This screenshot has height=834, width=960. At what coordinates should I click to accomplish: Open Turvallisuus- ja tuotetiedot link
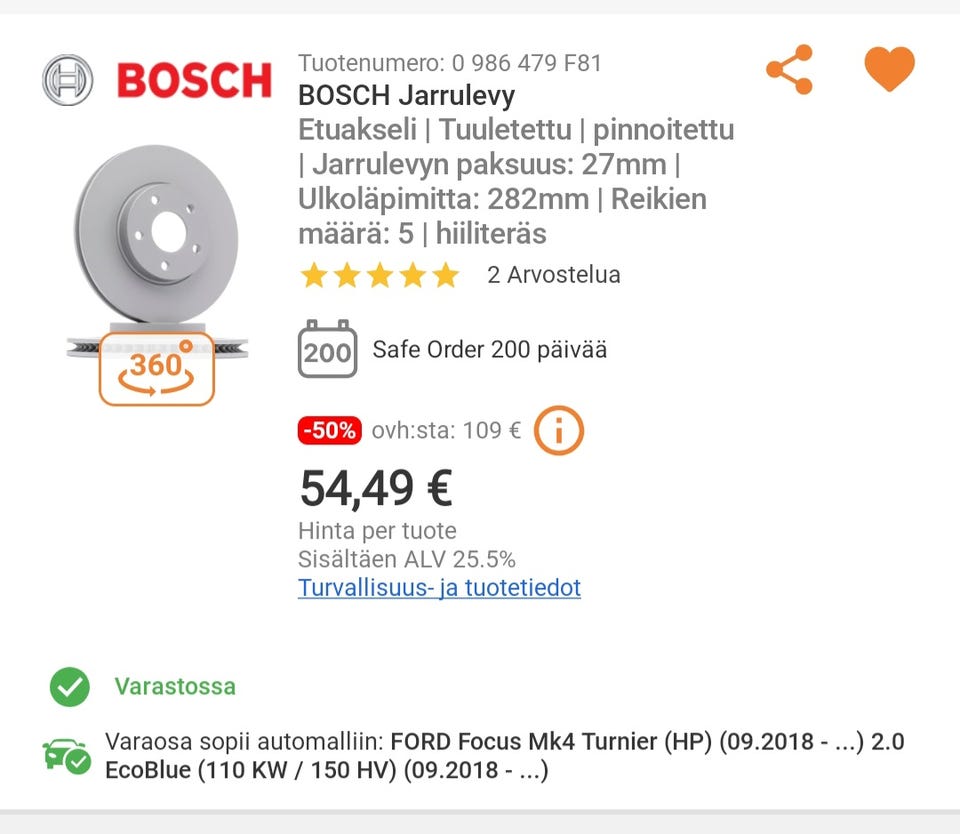(x=439, y=588)
